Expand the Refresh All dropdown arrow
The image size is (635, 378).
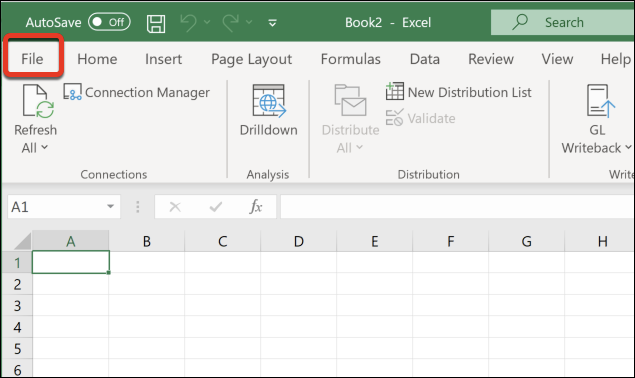tap(45, 147)
